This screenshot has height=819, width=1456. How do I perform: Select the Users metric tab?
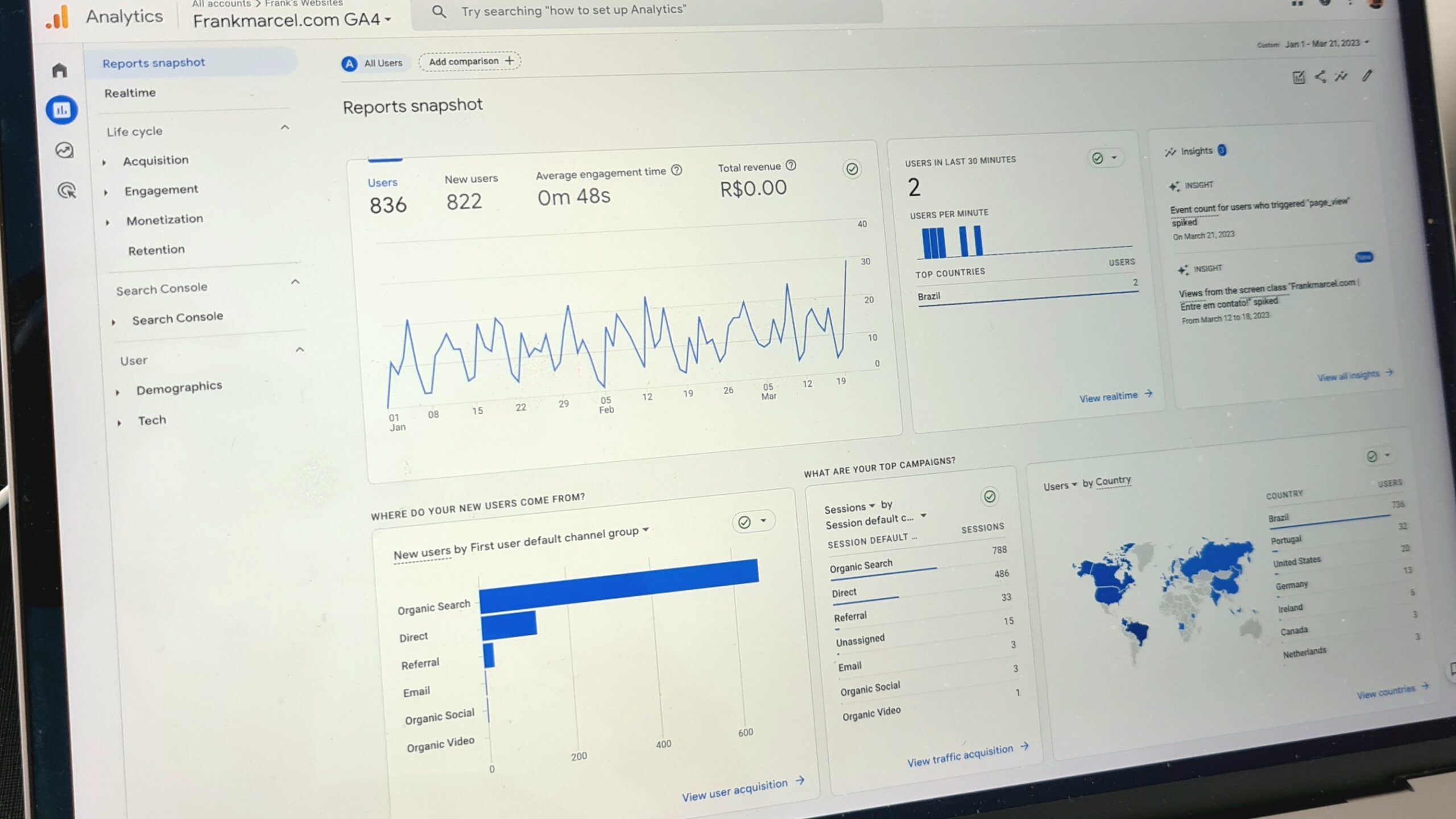click(x=387, y=196)
